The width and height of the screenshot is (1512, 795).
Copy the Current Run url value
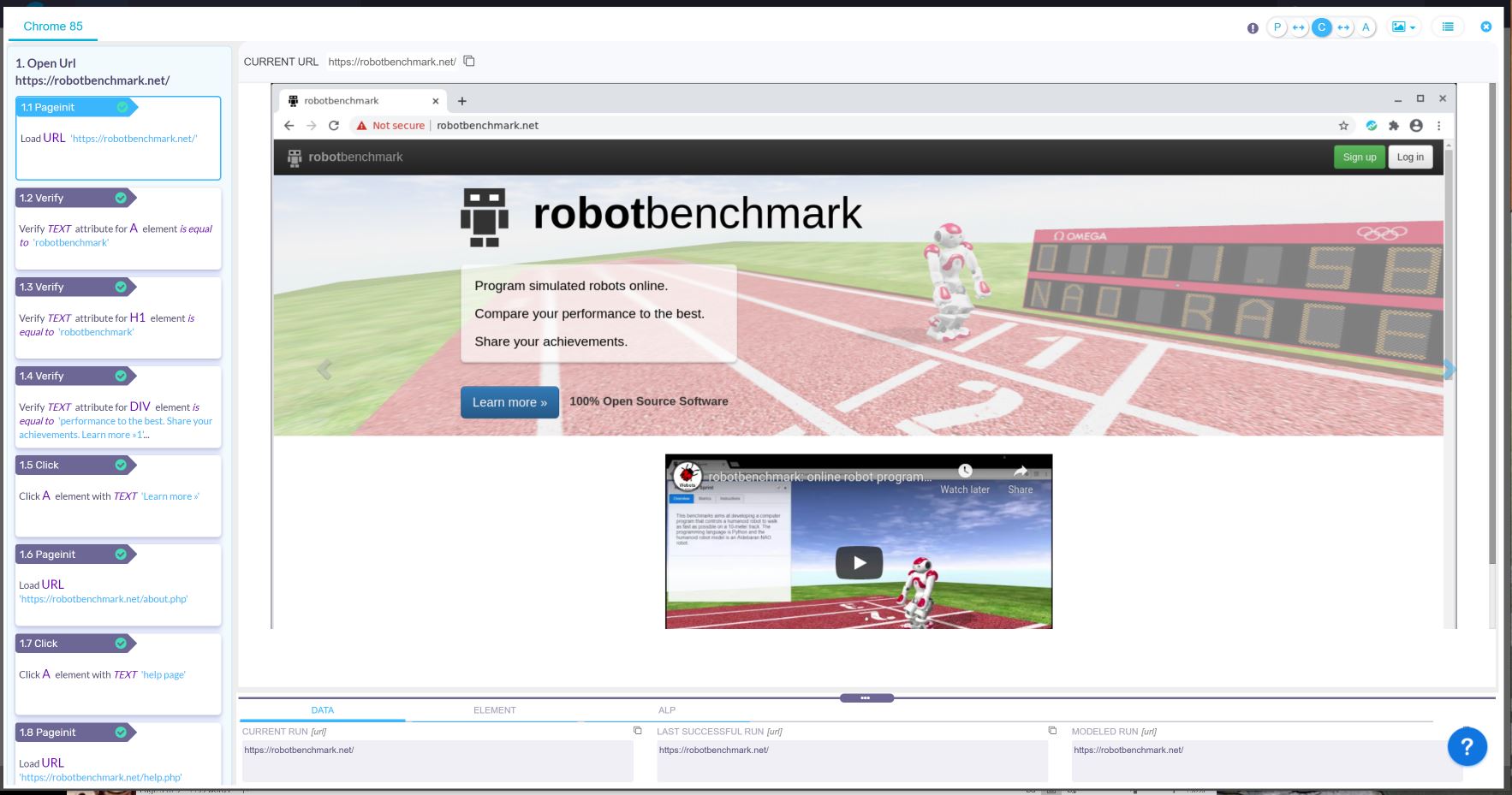[637, 730]
